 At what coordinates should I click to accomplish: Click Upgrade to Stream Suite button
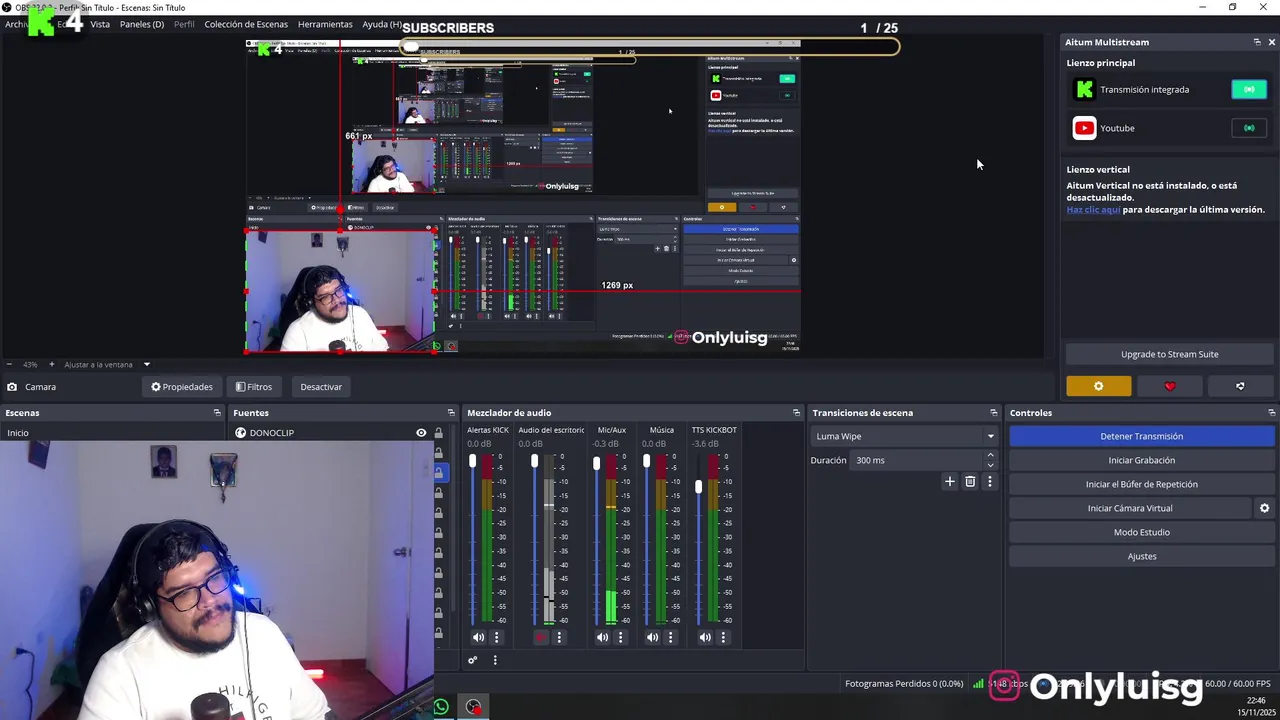click(x=1170, y=354)
